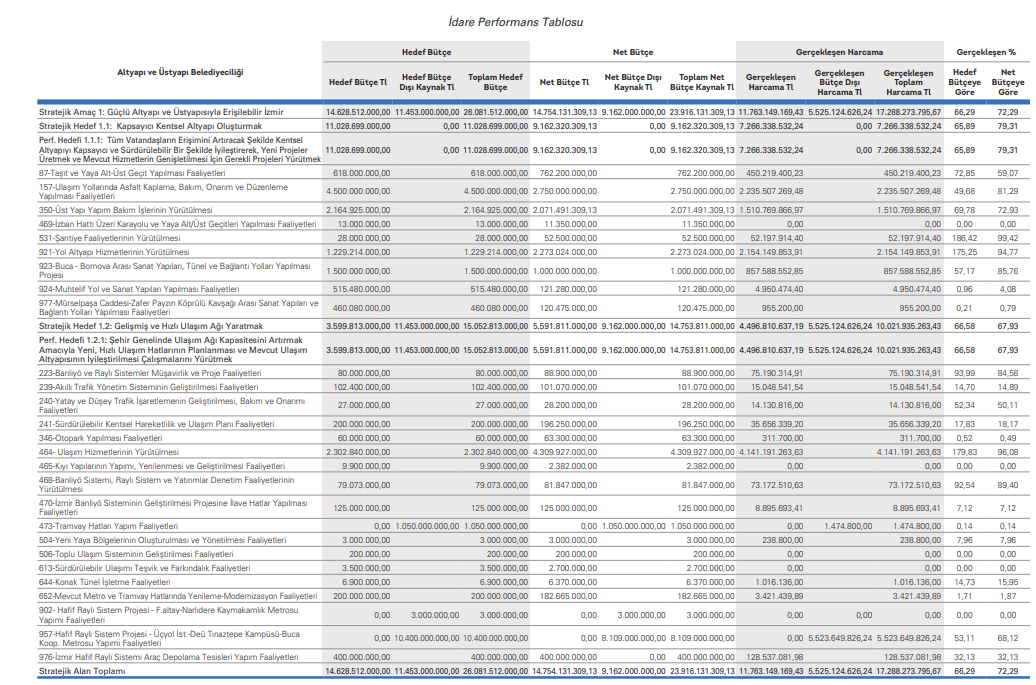Select the Net Bütçe Dışı Kaynak Tl header
Viewport: 1036px width, 685px height.
click(633, 82)
